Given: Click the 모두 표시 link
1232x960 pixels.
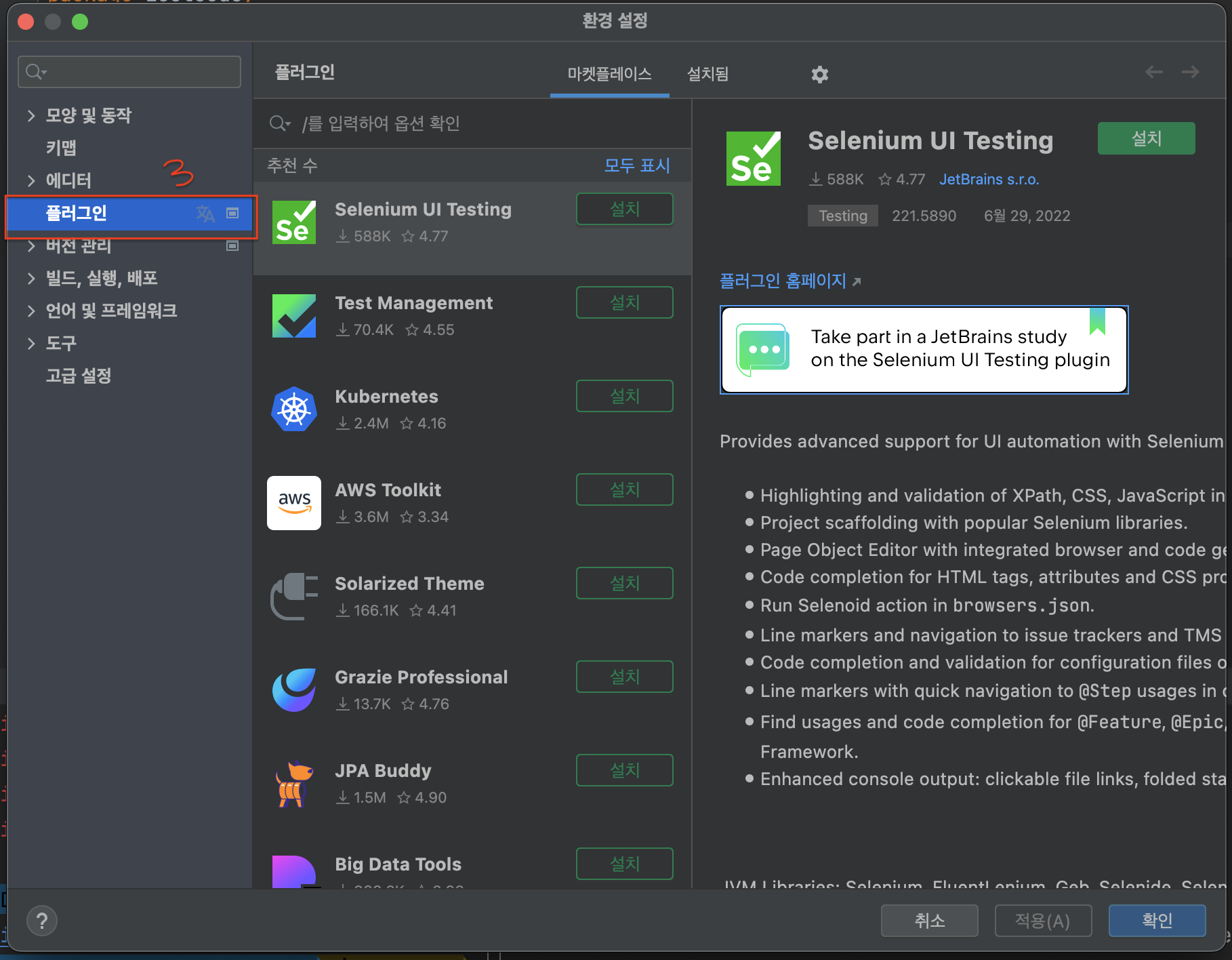Looking at the screenshot, I should coord(637,165).
